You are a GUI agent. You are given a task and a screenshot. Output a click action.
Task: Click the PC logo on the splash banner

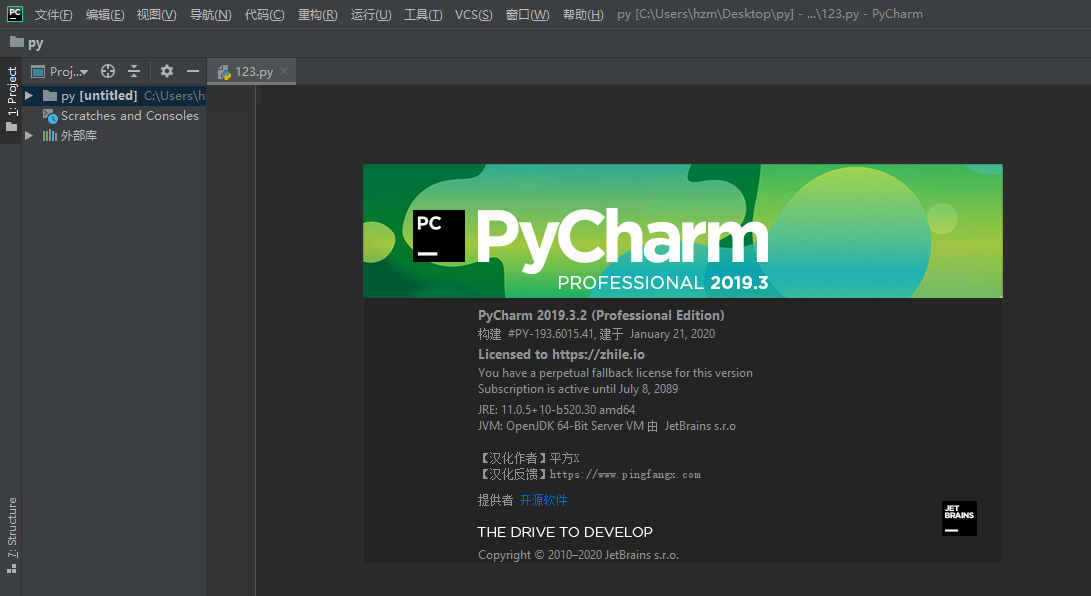coord(439,236)
